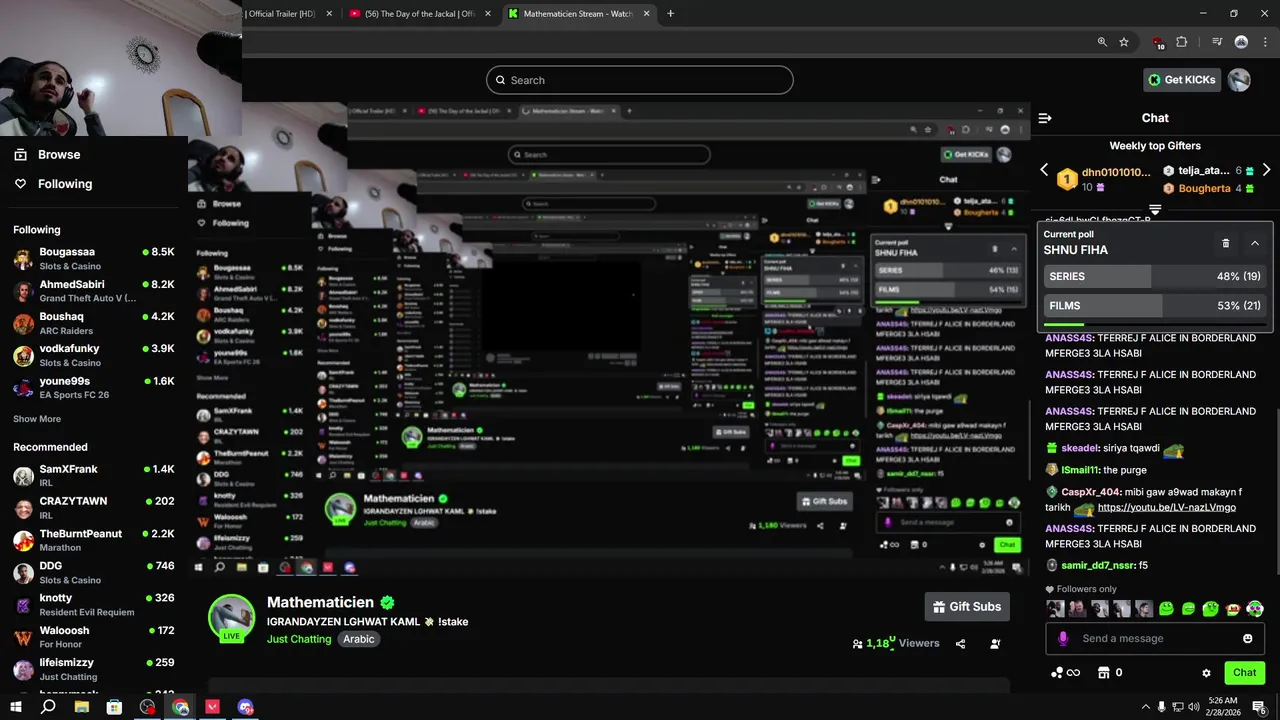Open the youtu.be link in chat
1280x720 pixels.
1166,507
